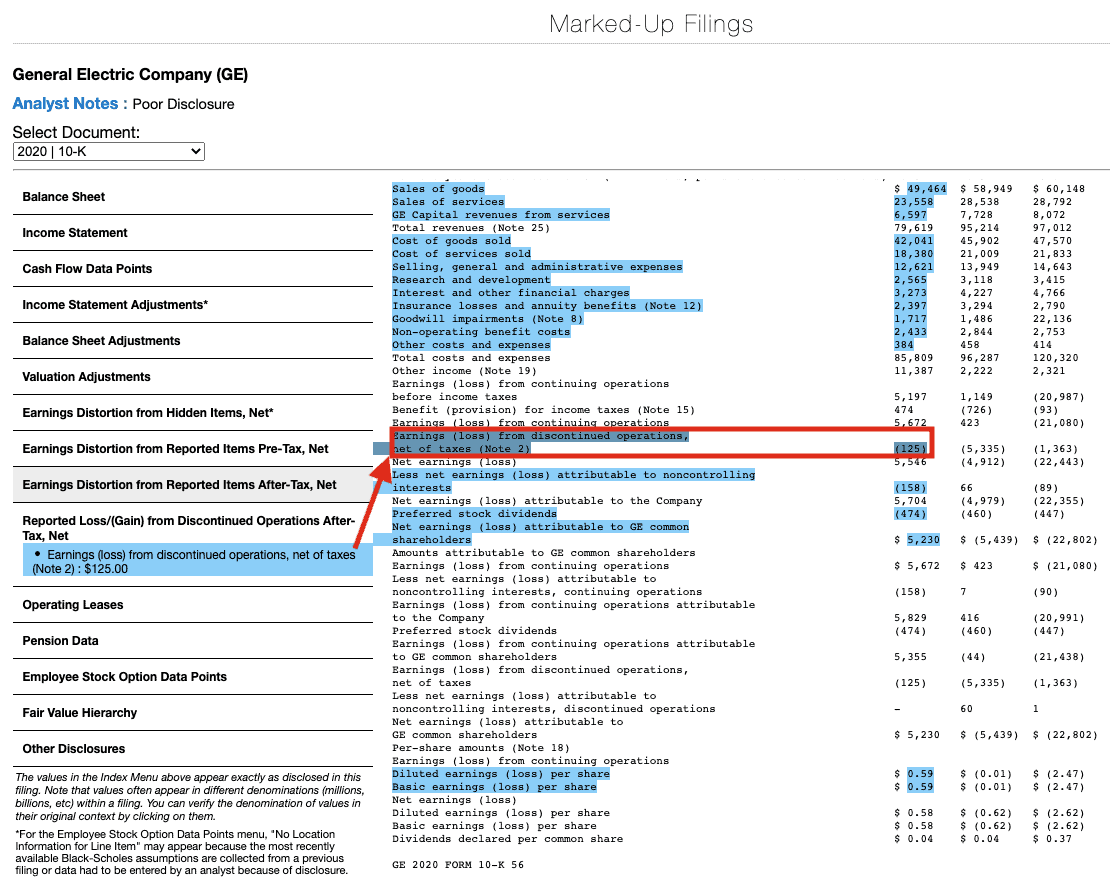
Task: Click highlighted value 18,380
Action: click(x=914, y=253)
